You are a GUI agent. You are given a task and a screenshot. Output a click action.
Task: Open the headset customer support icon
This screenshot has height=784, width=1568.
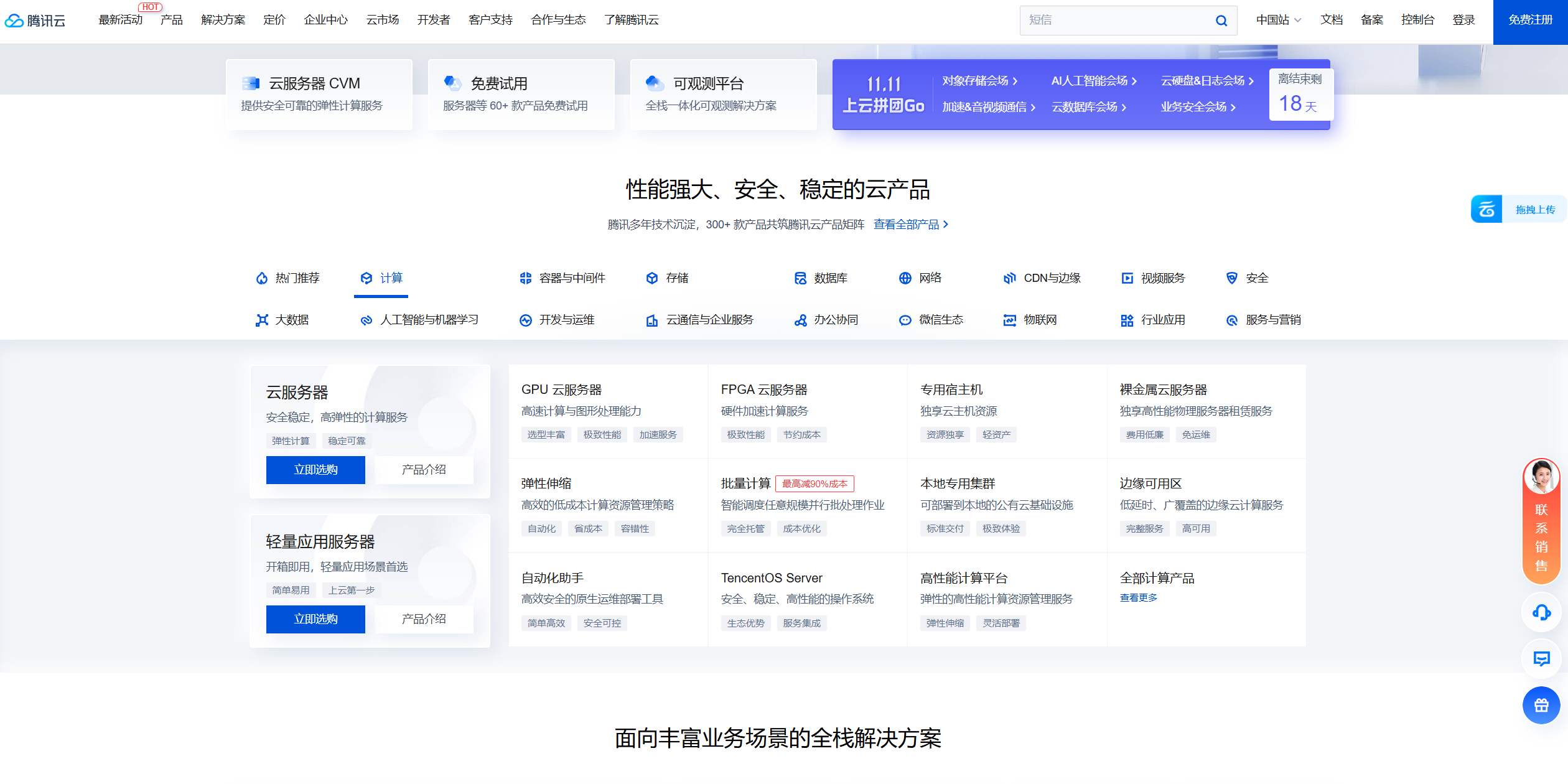1541,612
